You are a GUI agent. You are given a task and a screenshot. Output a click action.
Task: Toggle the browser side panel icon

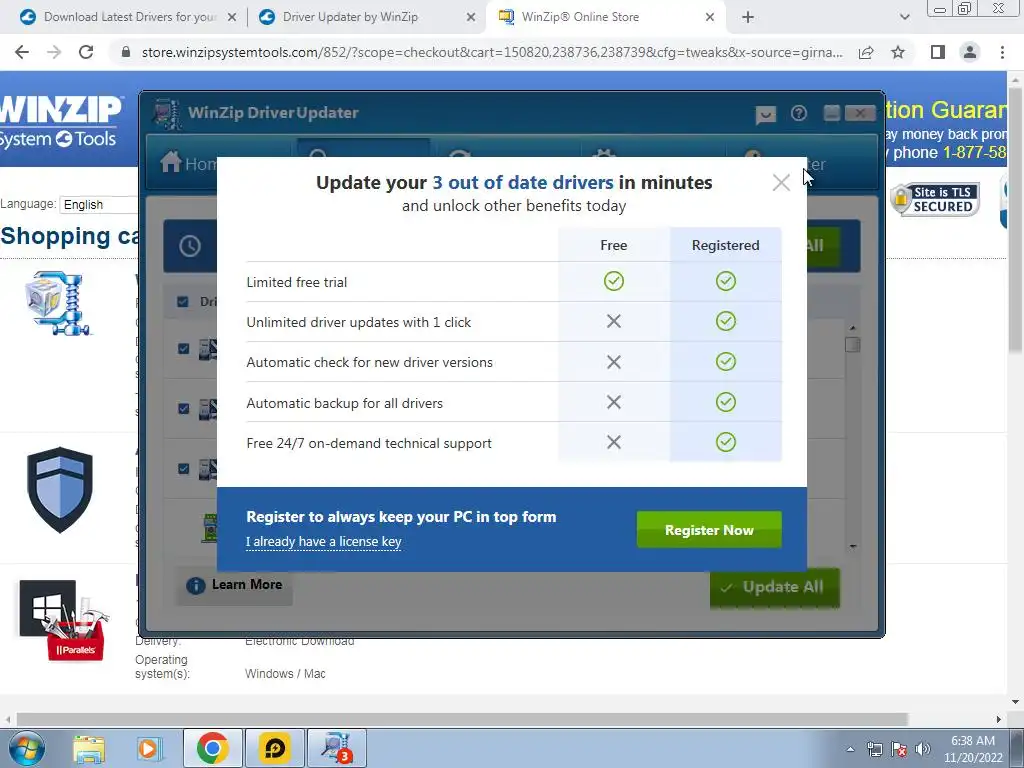click(938, 52)
